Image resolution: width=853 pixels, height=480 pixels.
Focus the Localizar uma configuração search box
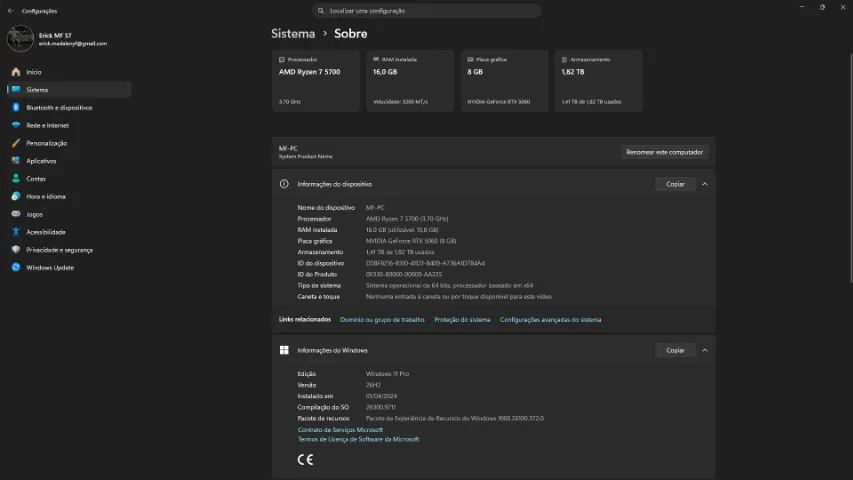426,11
